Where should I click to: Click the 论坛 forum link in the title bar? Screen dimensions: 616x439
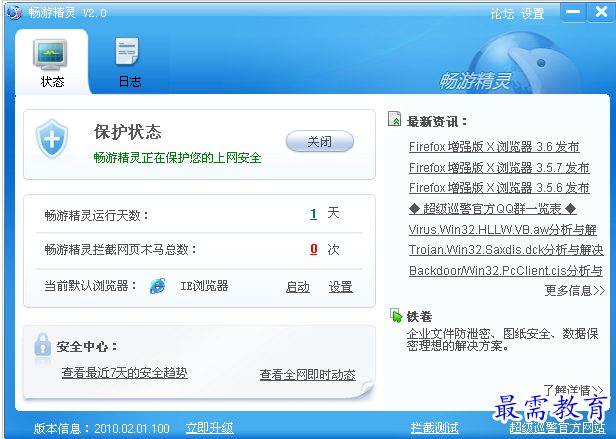pyautogui.click(x=502, y=14)
